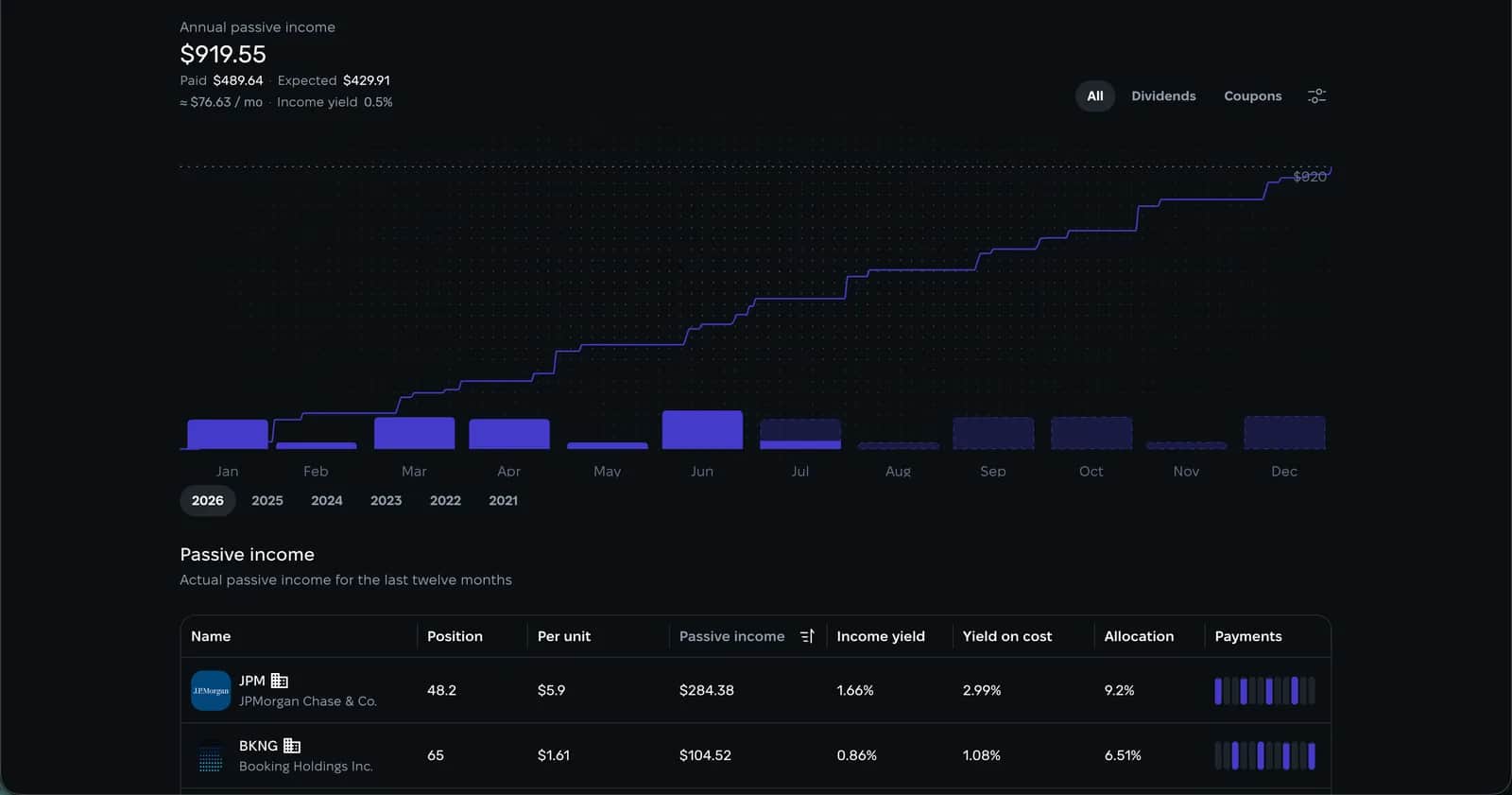Toggle sort icon in Passive income column
Screen dimensions: 1512x795
pyautogui.click(x=807, y=636)
